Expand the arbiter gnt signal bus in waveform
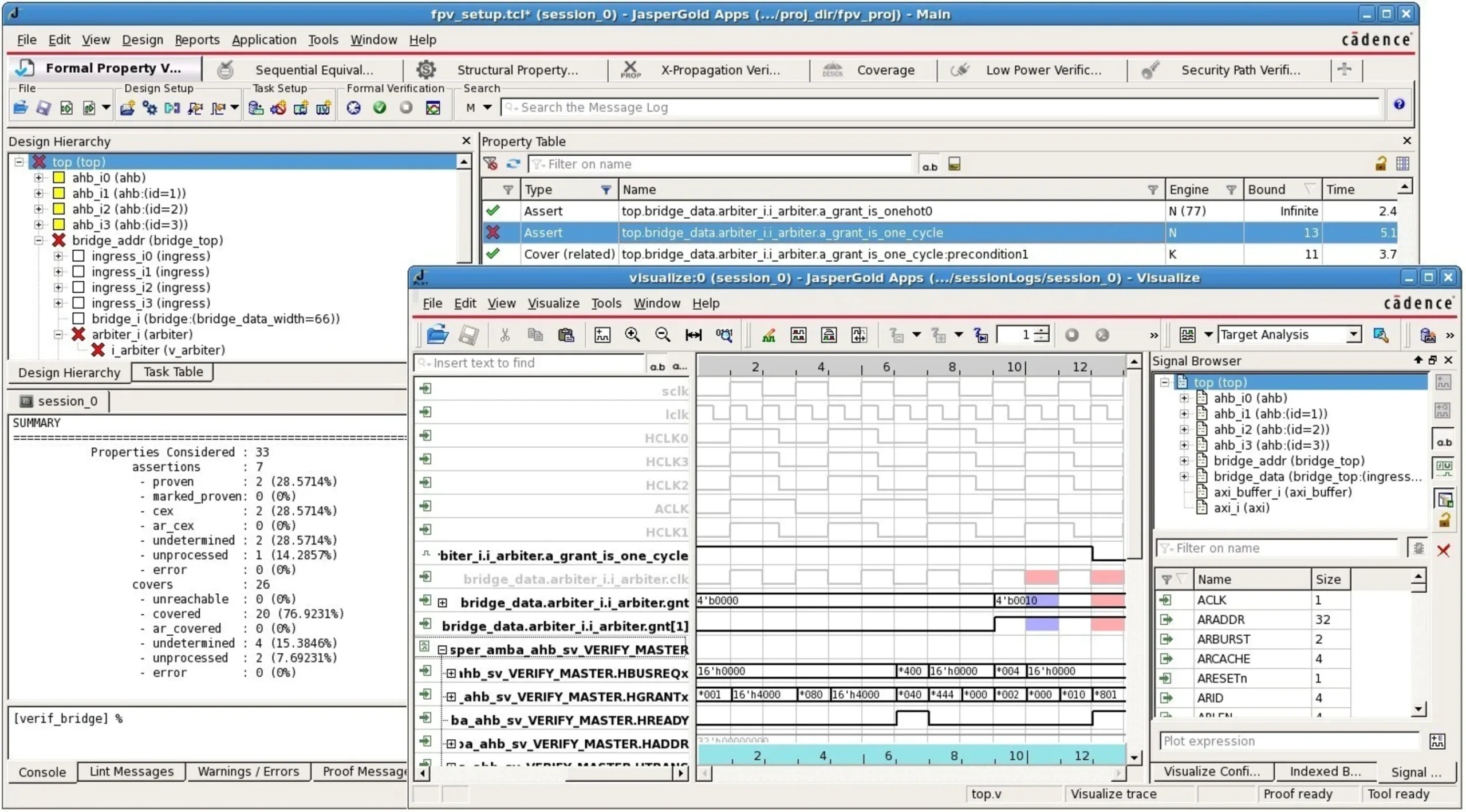 pos(443,603)
